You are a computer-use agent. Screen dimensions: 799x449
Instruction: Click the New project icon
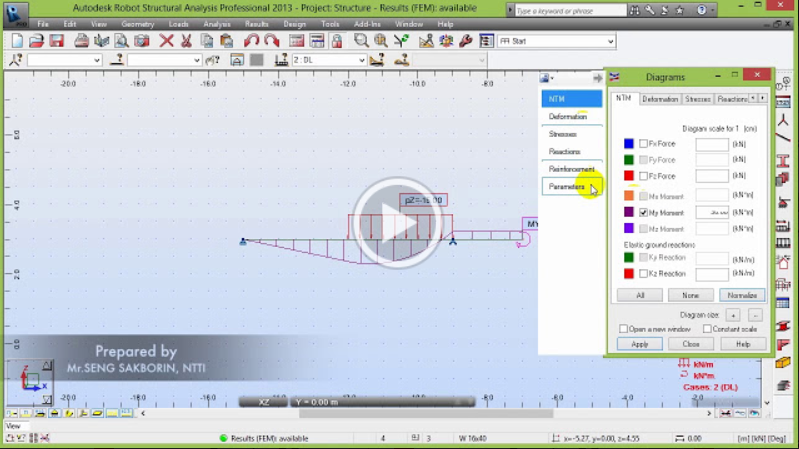[x=17, y=41]
